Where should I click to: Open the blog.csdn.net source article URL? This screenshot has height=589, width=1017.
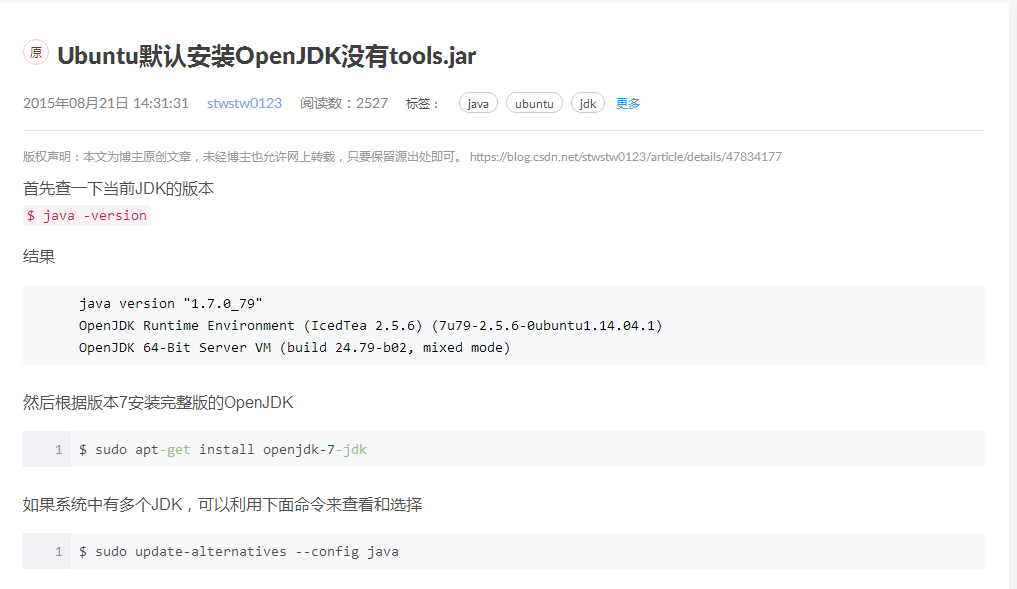[x=625, y=156]
